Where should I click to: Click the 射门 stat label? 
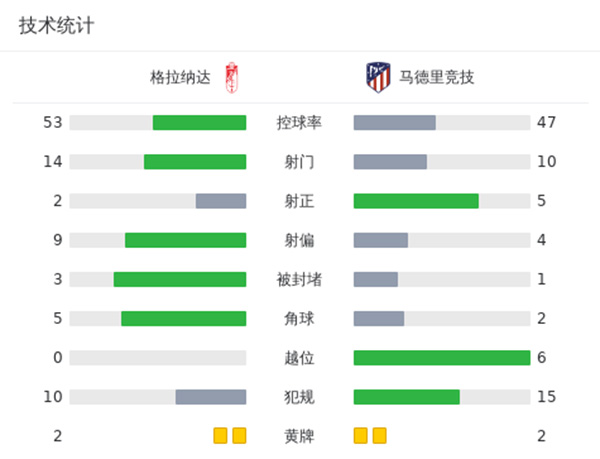pyautogui.click(x=299, y=162)
